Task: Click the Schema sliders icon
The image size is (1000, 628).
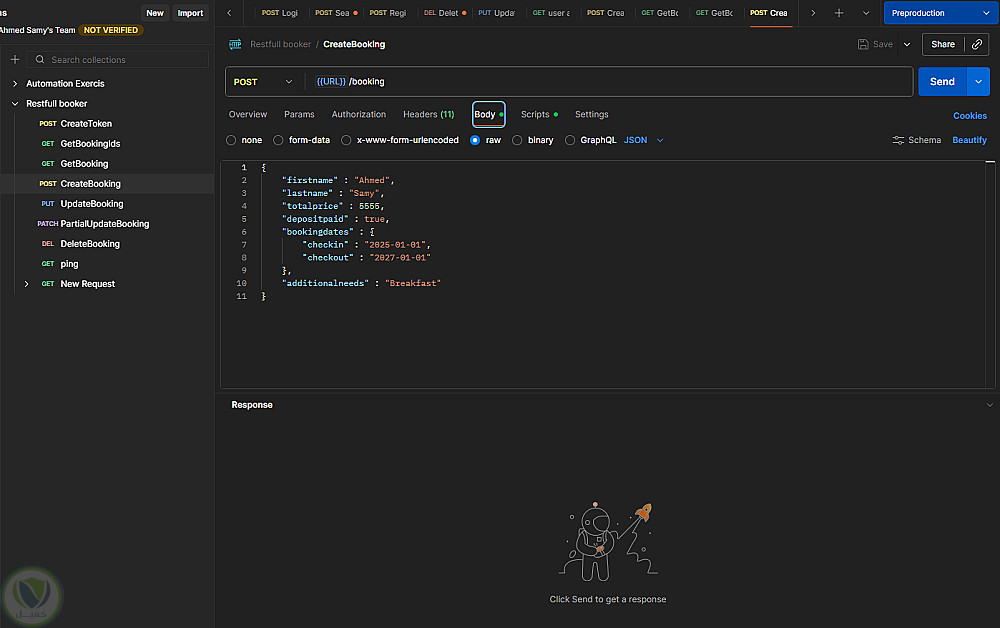Action: click(x=898, y=140)
